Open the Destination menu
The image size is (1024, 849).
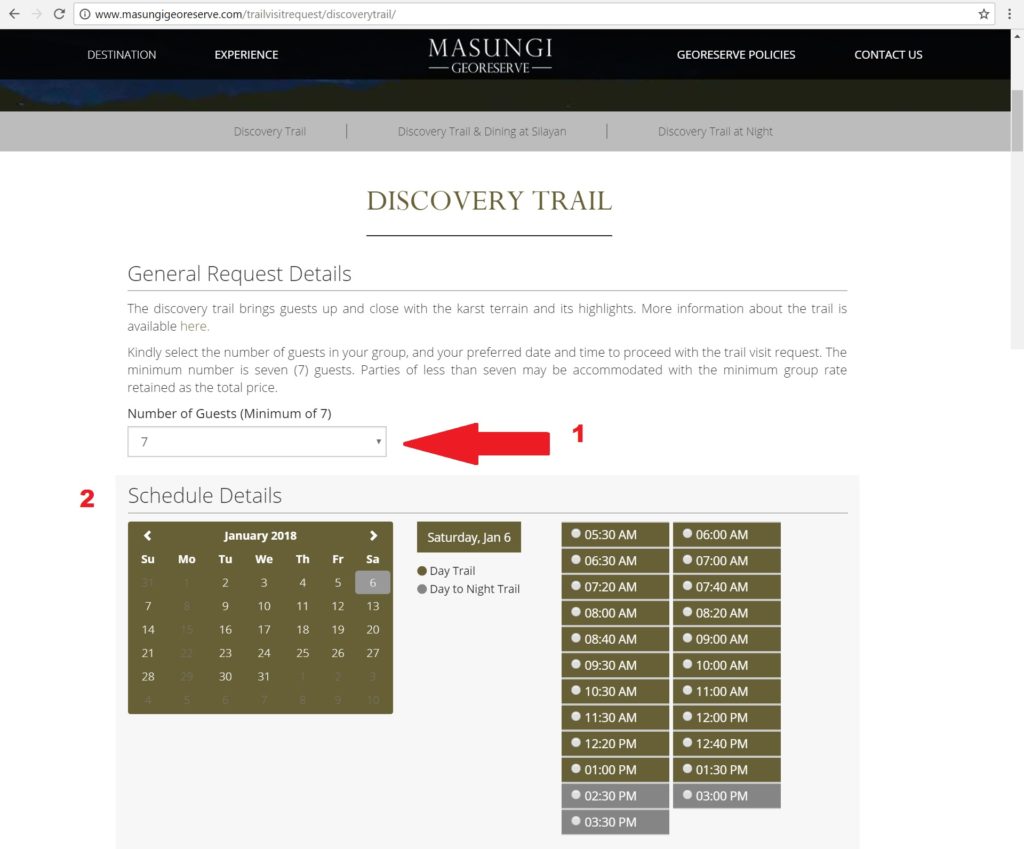coord(121,55)
